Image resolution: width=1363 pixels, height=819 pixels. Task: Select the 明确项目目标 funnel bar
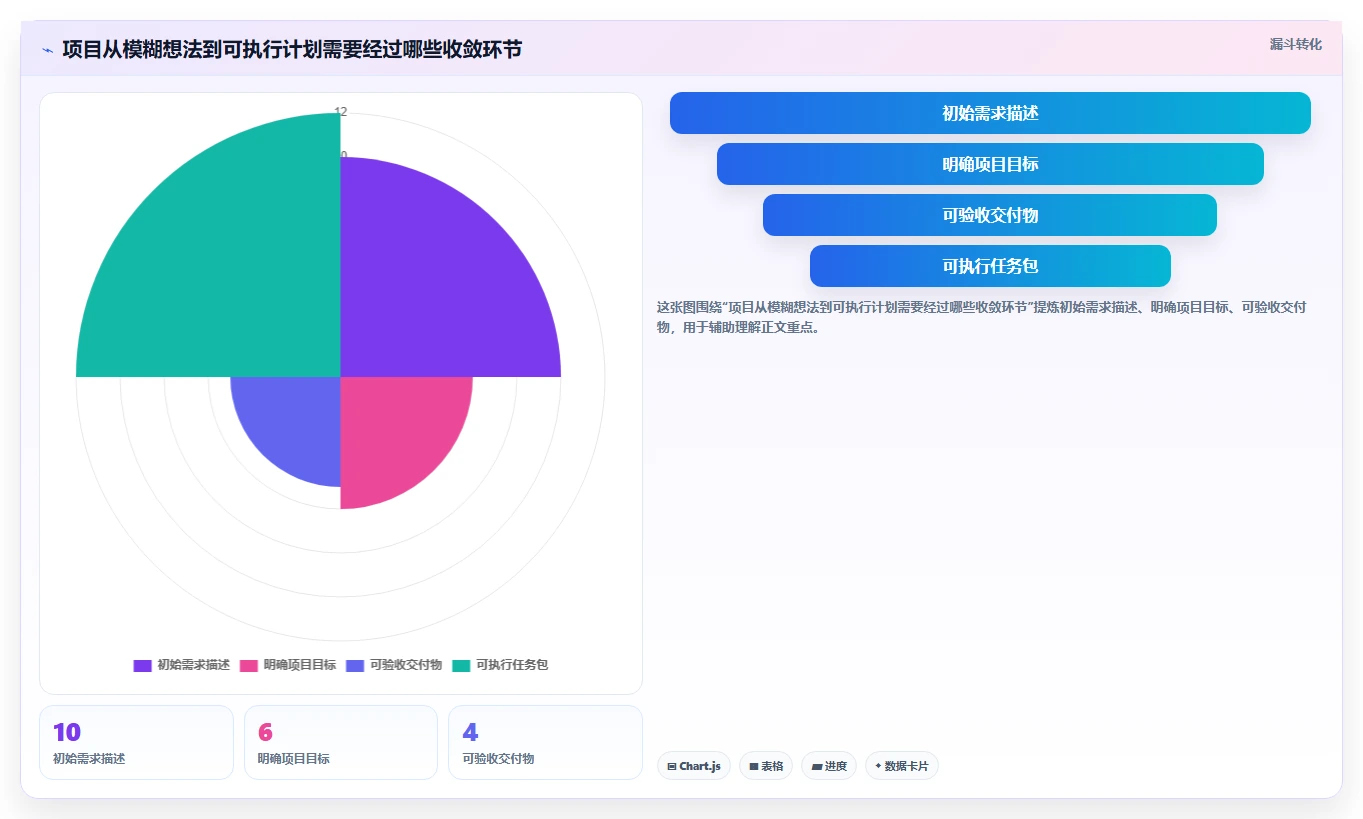pos(990,164)
